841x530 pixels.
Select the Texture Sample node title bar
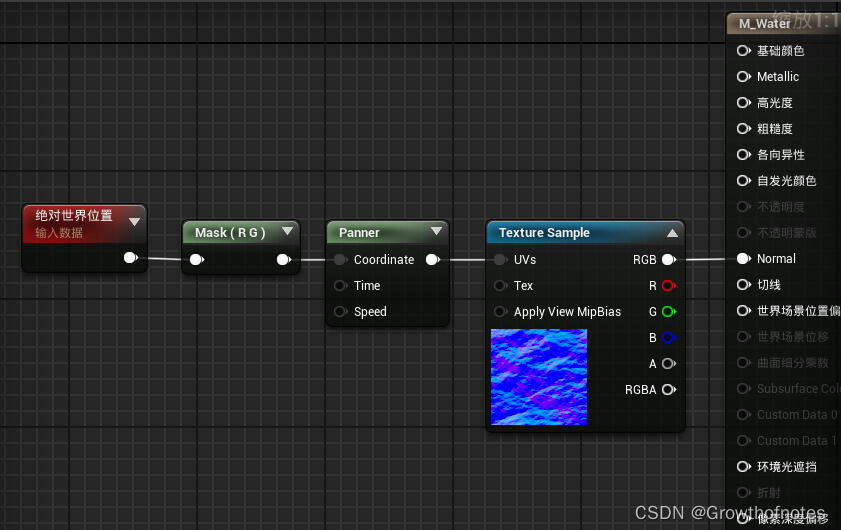click(585, 232)
